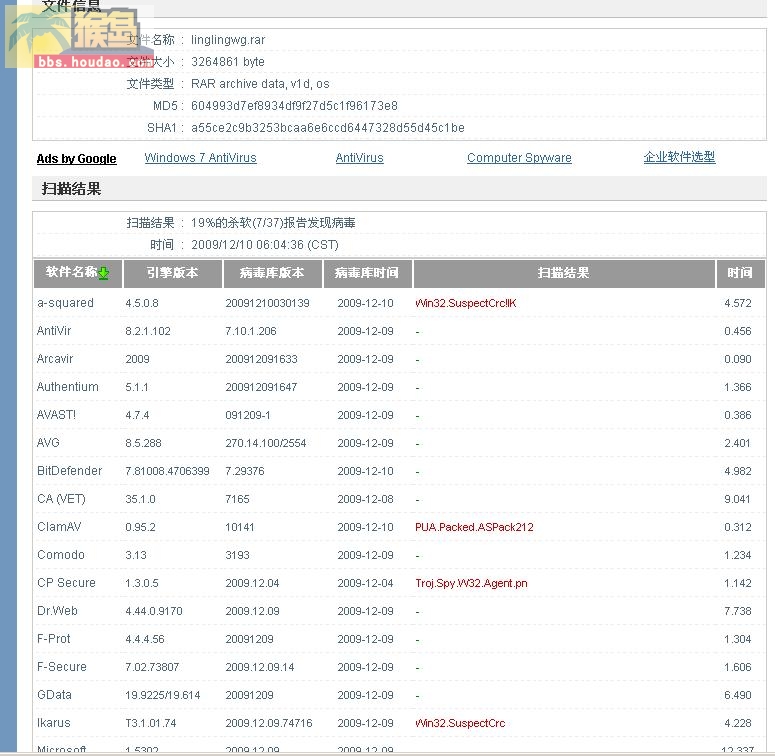The image size is (775, 756).
Task: Click the AVG row name
Action: click(x=48, y=443)
